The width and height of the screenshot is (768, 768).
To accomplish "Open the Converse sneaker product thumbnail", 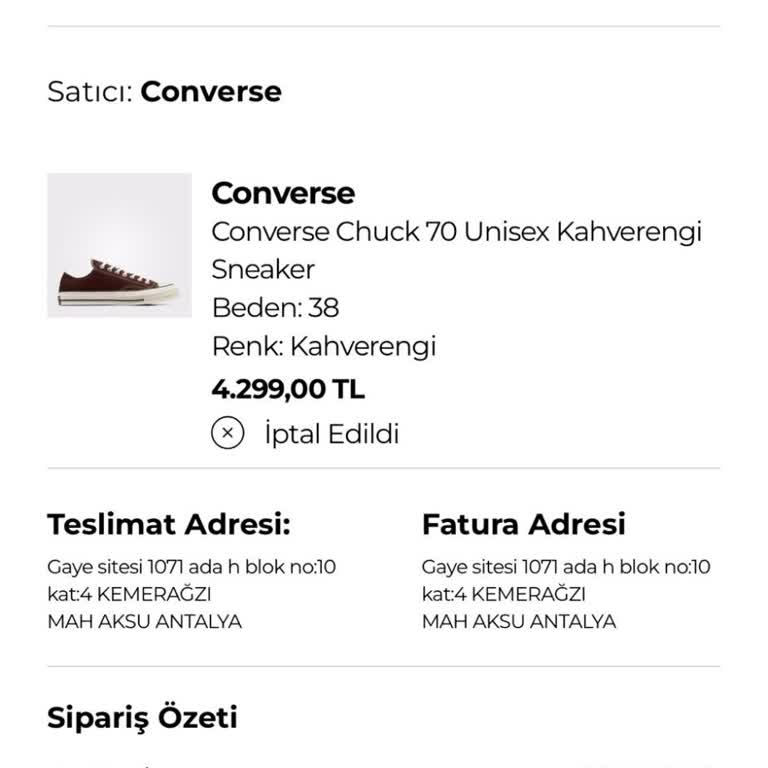I will [119, 245].
